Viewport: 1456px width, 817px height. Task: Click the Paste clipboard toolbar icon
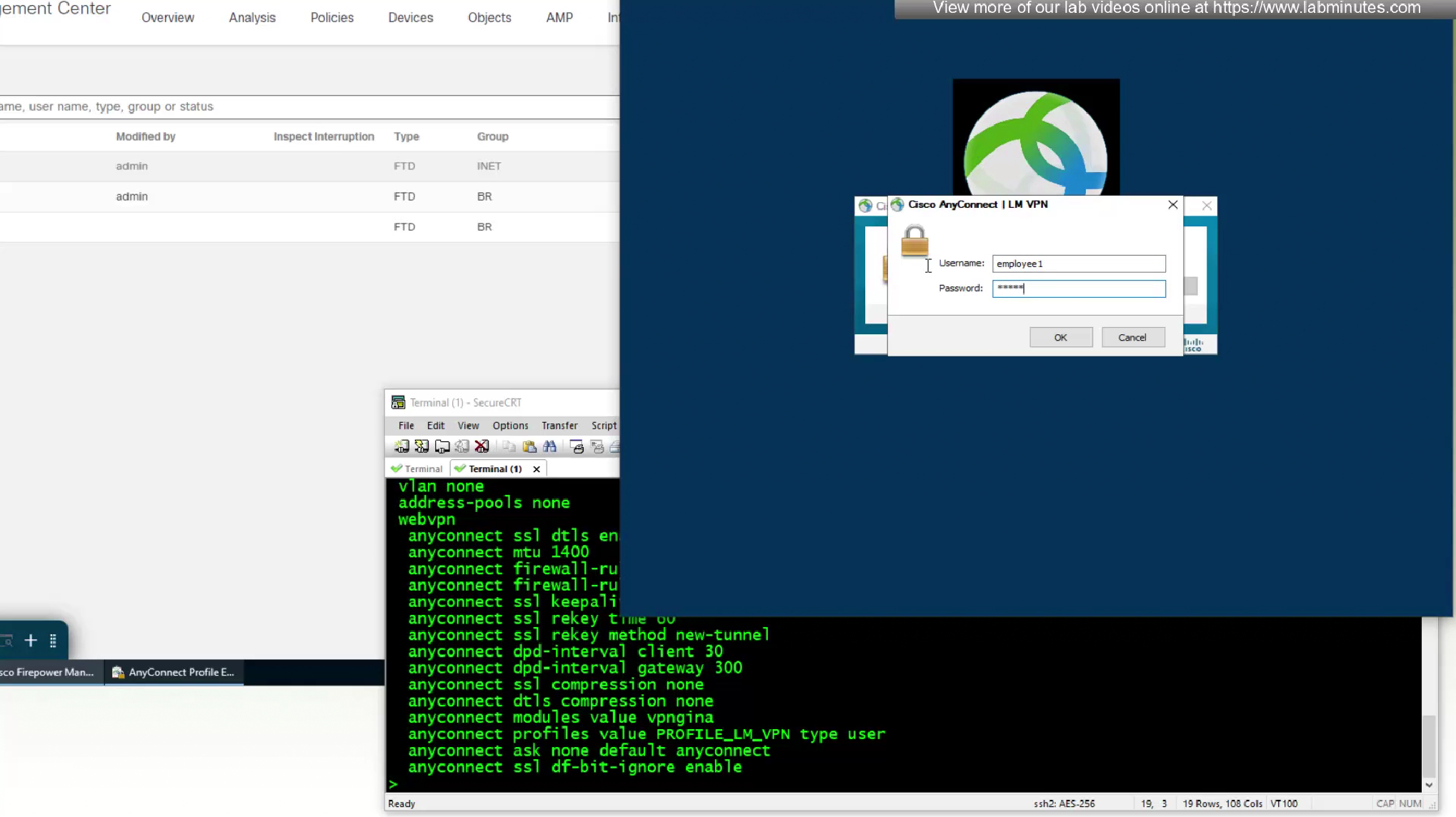[529, 447]
